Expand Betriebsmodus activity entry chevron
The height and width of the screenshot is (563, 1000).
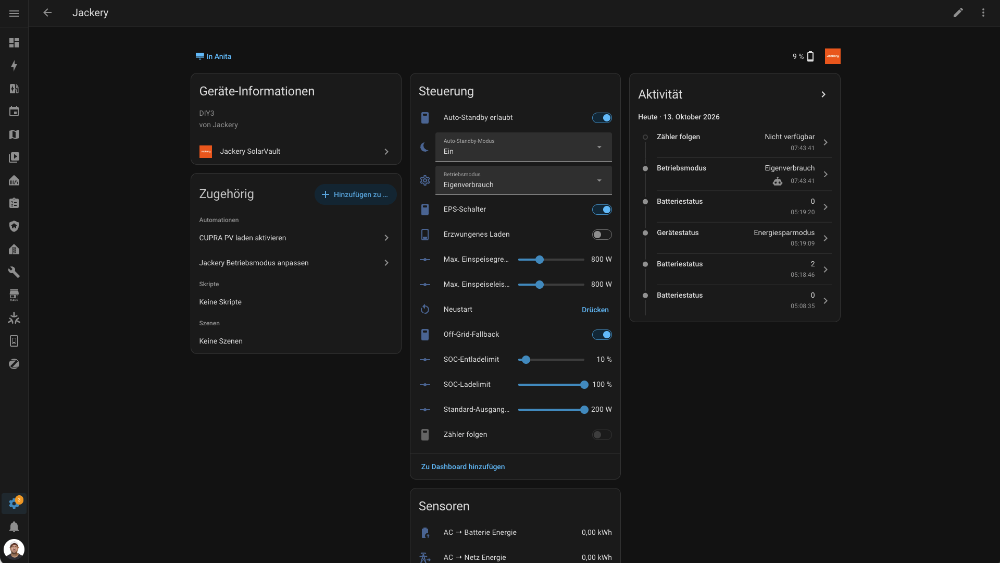(x=825, y=174)
